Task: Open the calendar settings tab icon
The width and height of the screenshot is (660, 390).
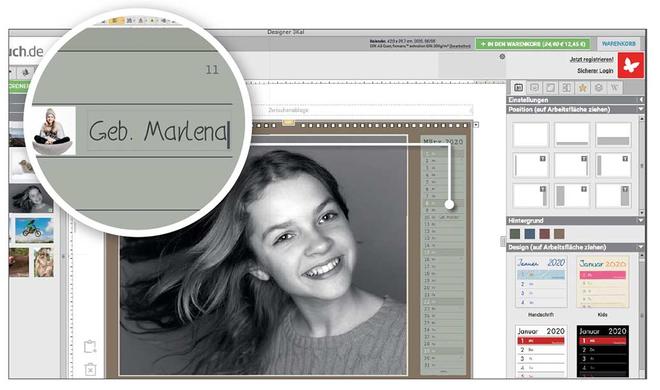Action: click(519, 88)
